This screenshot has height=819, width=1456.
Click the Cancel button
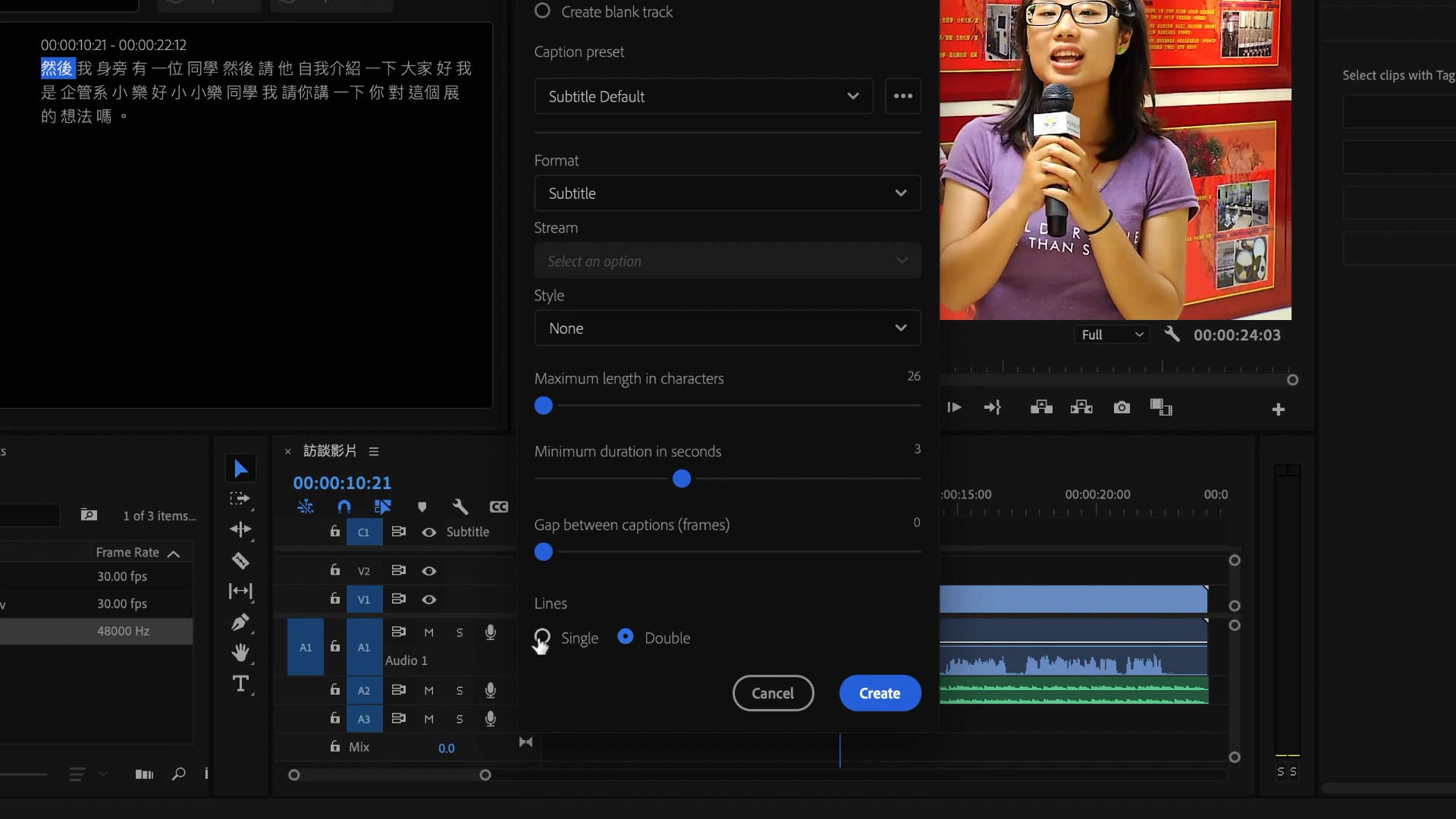(773, 693)
